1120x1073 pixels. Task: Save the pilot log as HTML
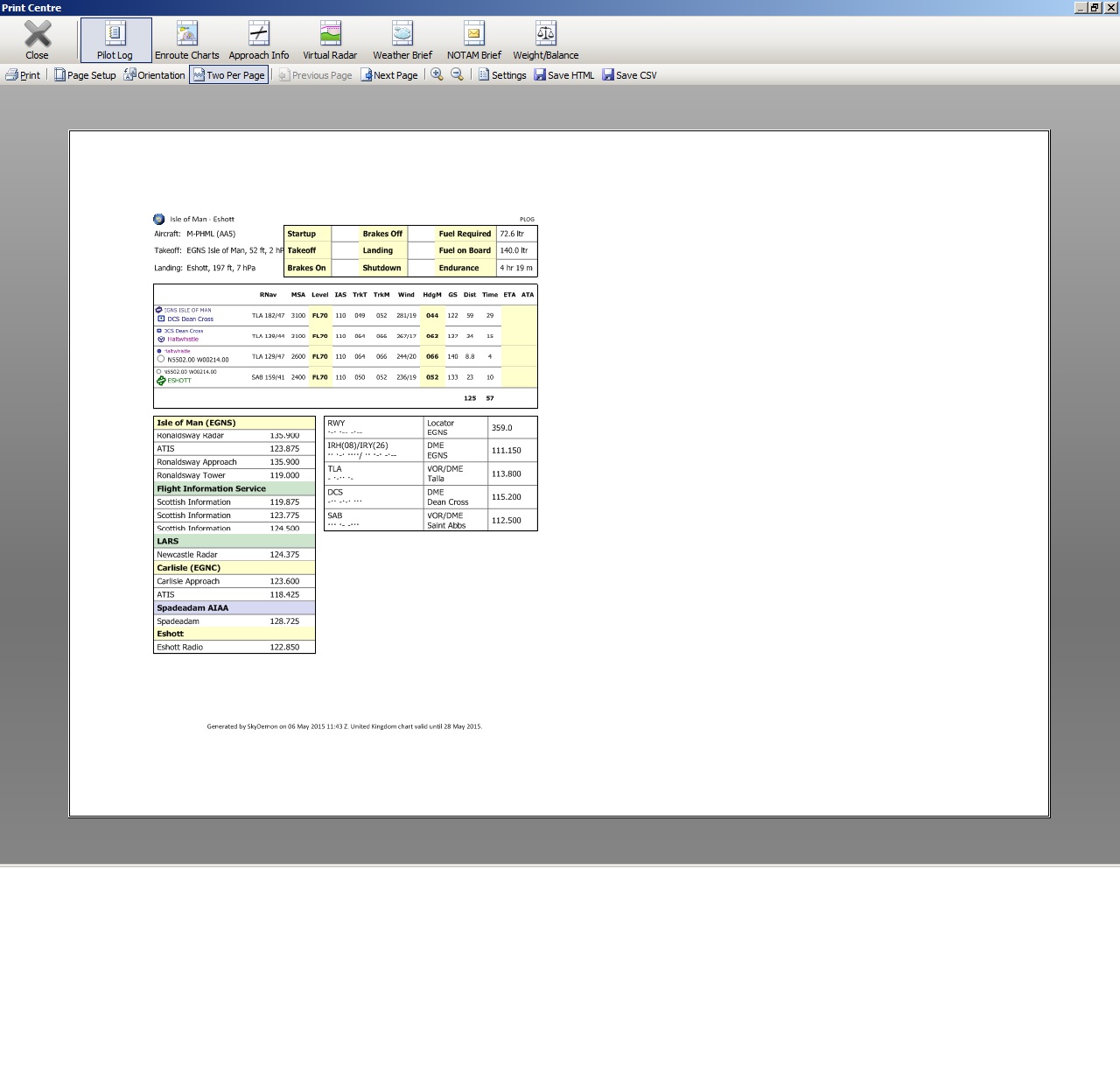(564, 75)
